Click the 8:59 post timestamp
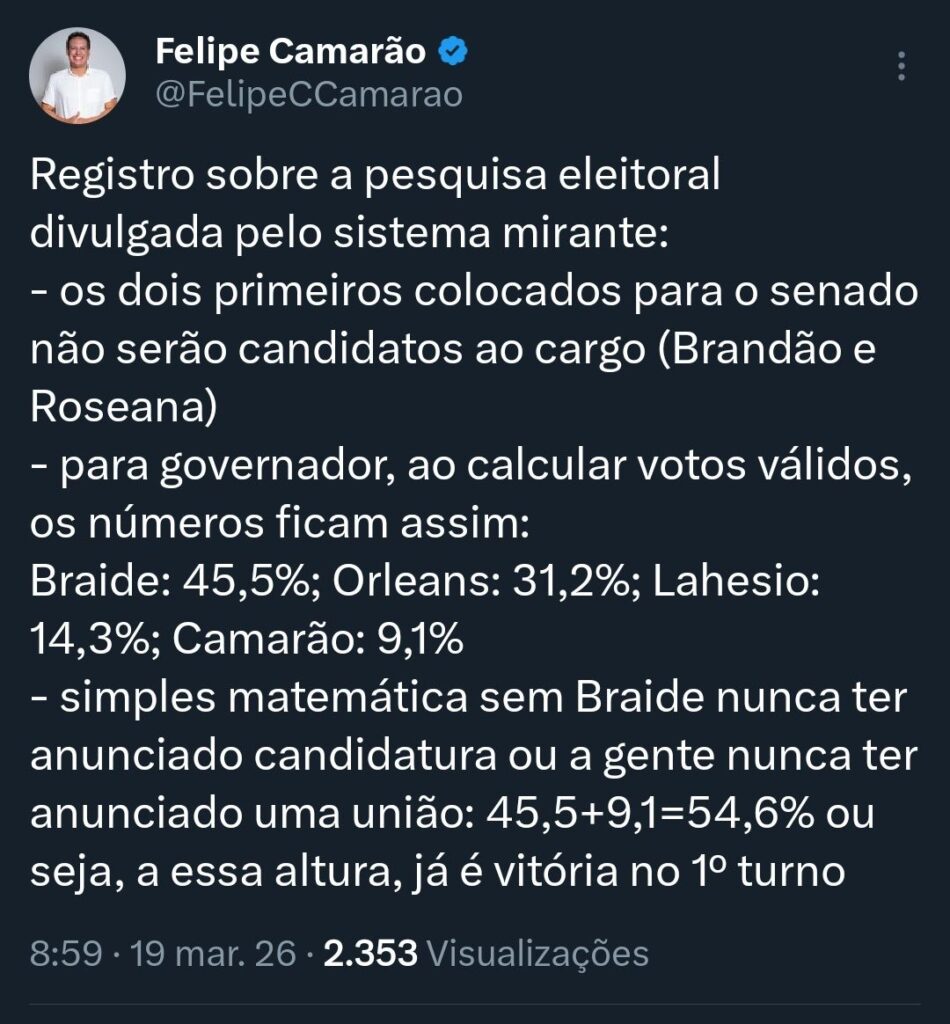 (66, 953)
